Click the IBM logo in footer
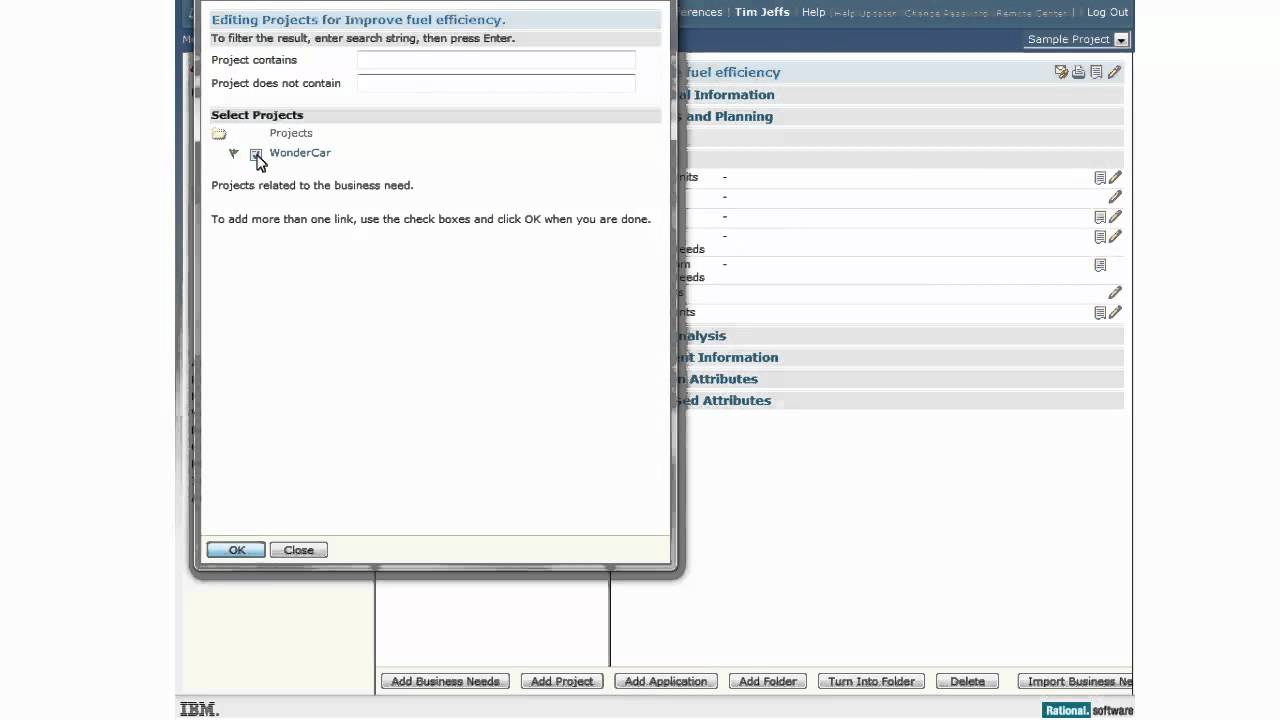1280x720 pixels. coord(199,710)
